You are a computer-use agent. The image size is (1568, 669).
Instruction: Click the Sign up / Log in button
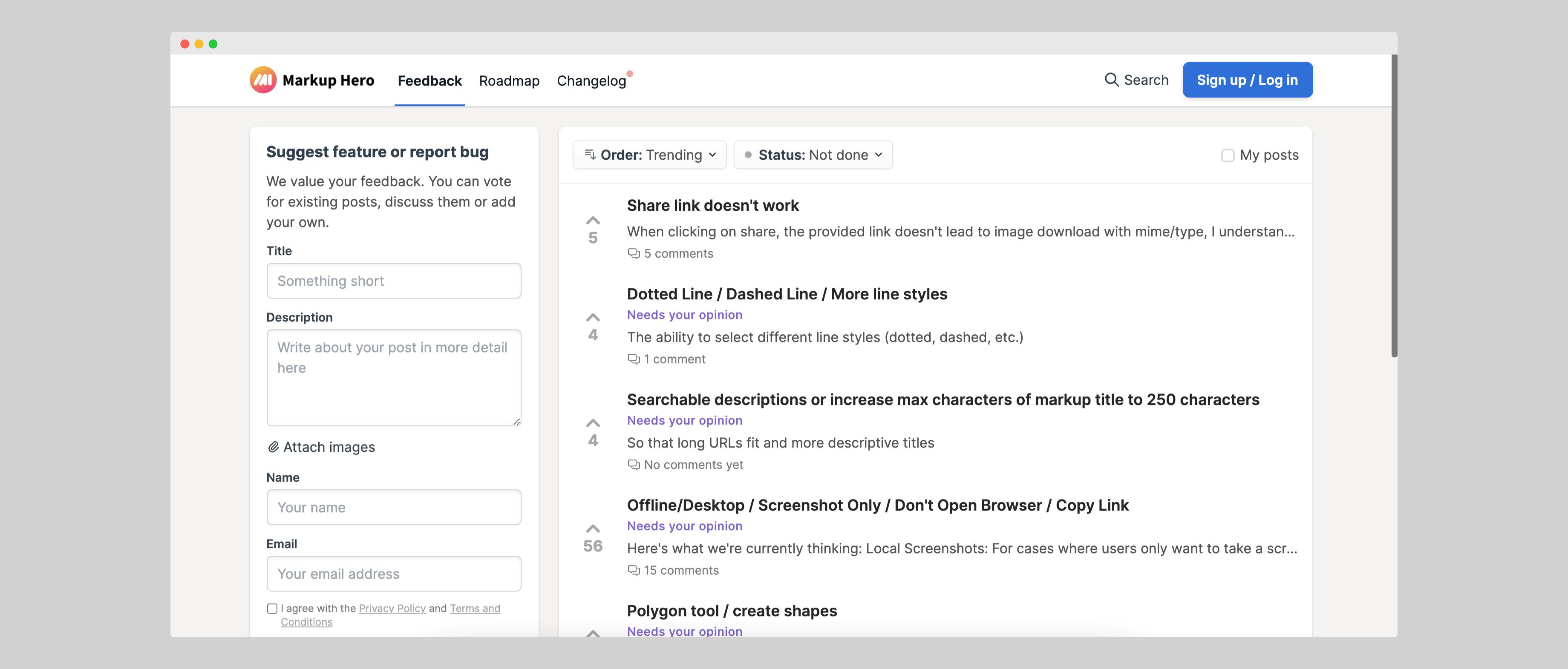(1247, 80)
